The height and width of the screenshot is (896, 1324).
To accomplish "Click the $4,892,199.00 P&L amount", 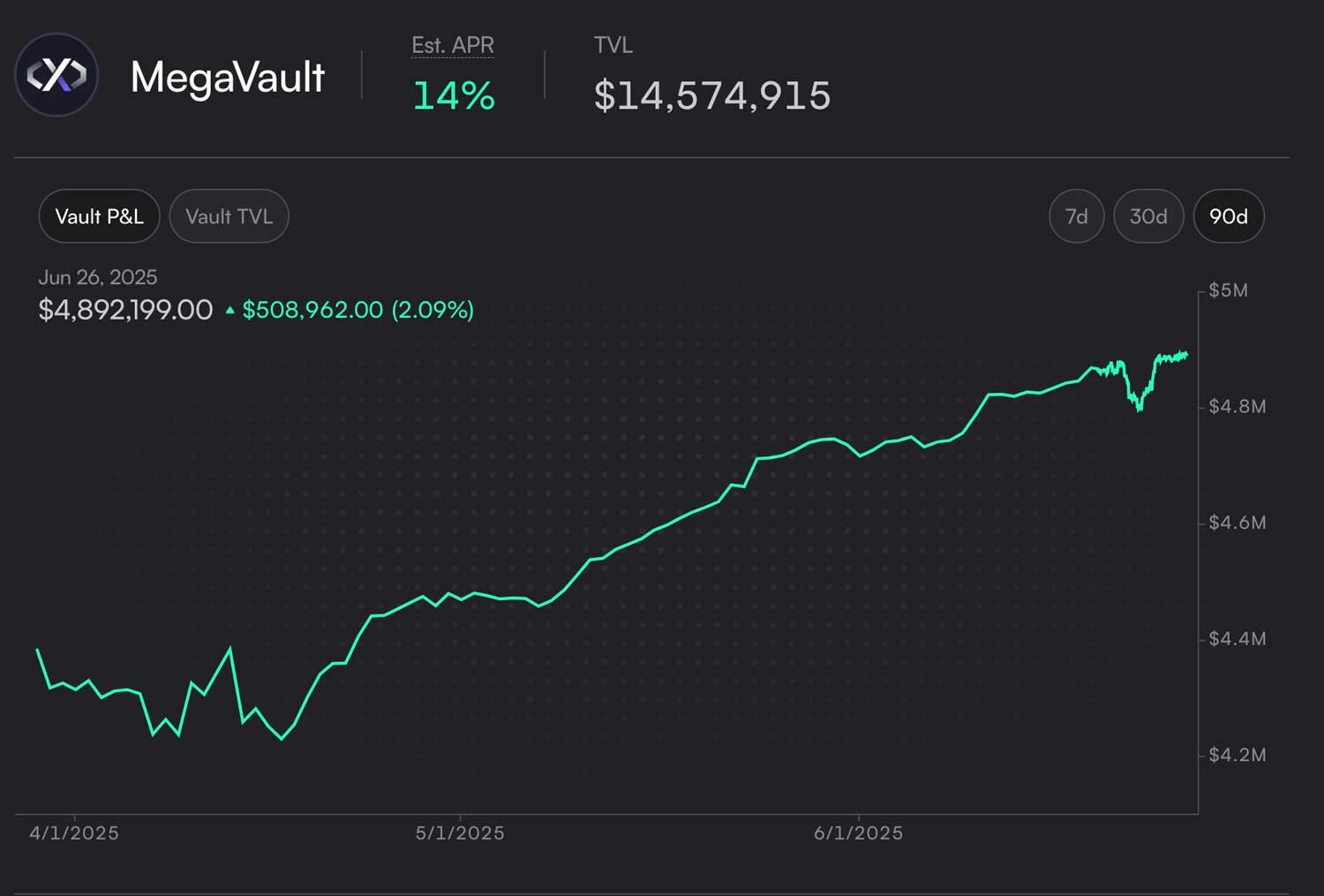I will 125,310.
